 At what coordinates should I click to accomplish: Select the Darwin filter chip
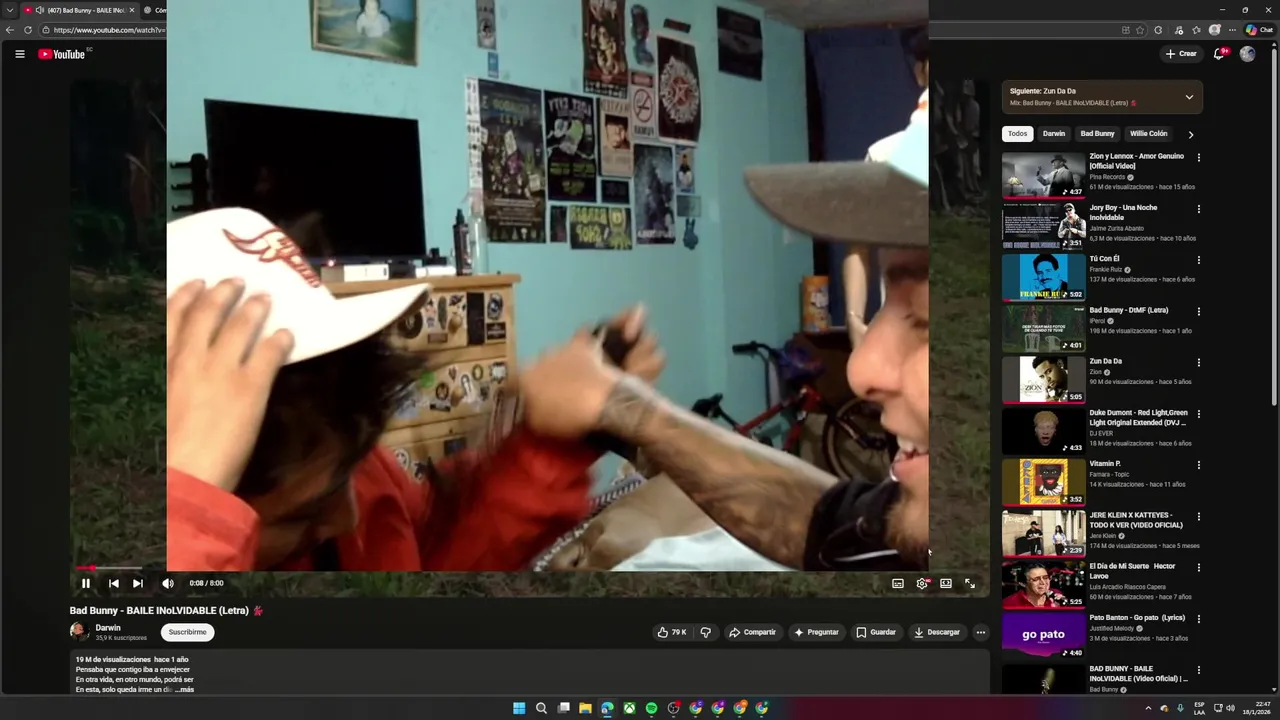1054,134
